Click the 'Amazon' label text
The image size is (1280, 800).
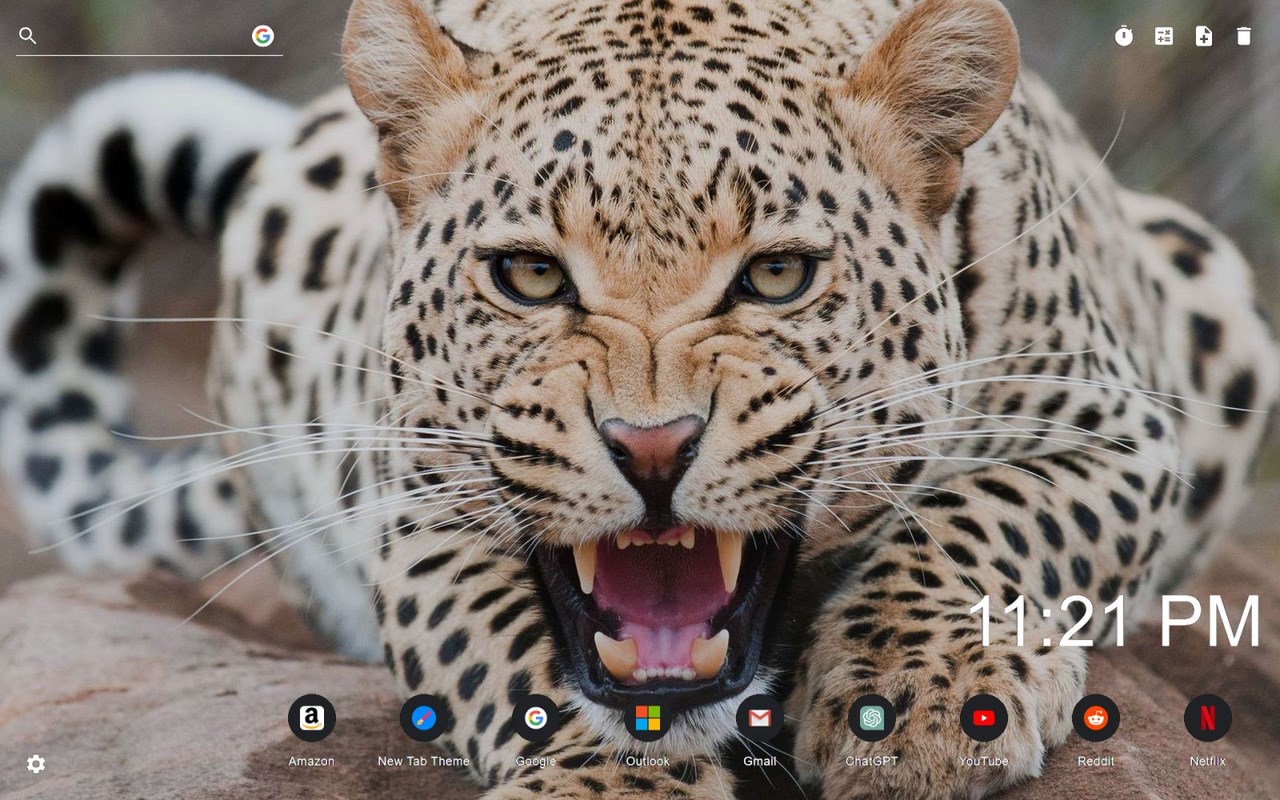312,761
